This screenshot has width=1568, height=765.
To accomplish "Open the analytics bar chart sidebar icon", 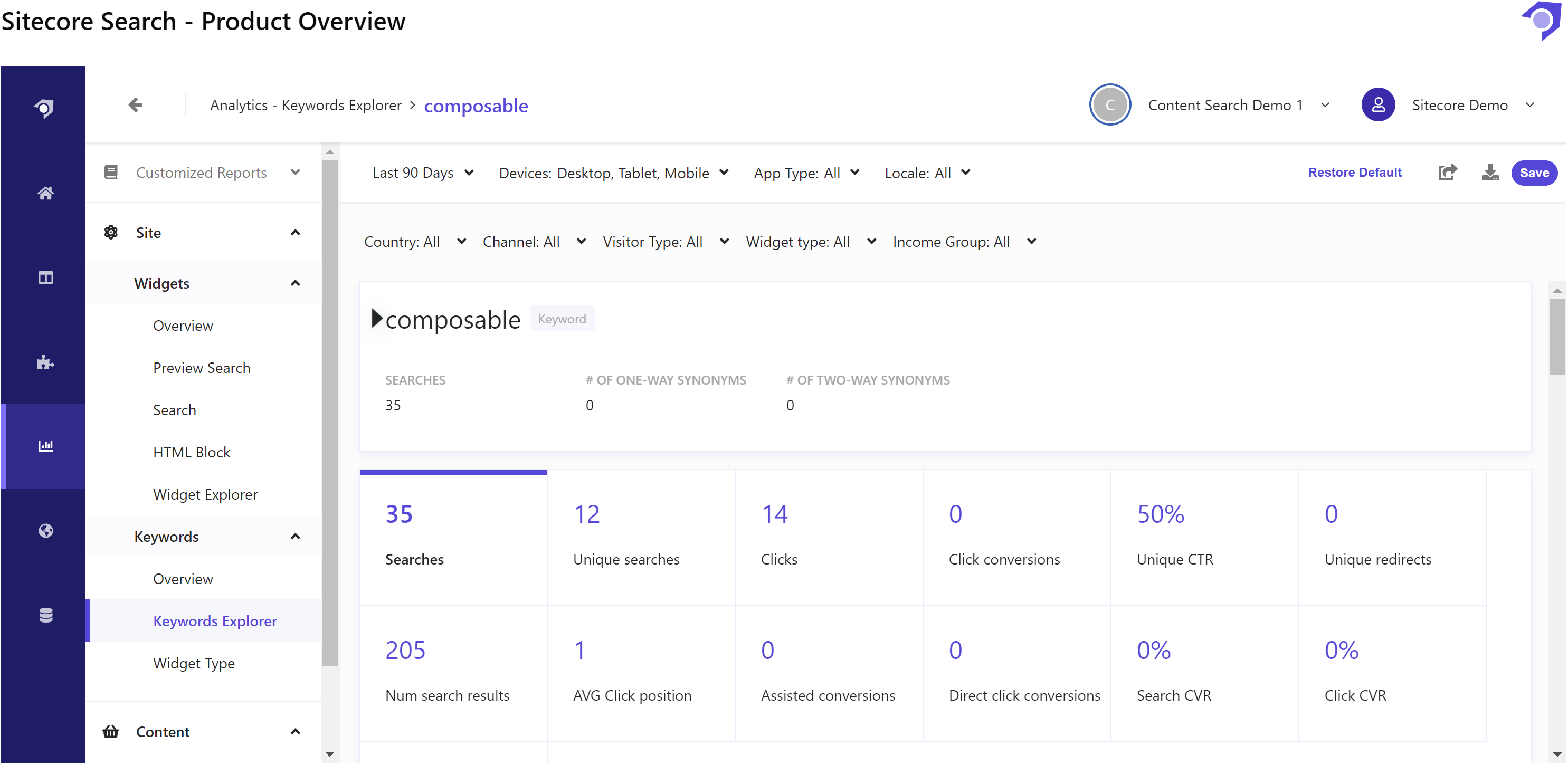I will (46, 447).
